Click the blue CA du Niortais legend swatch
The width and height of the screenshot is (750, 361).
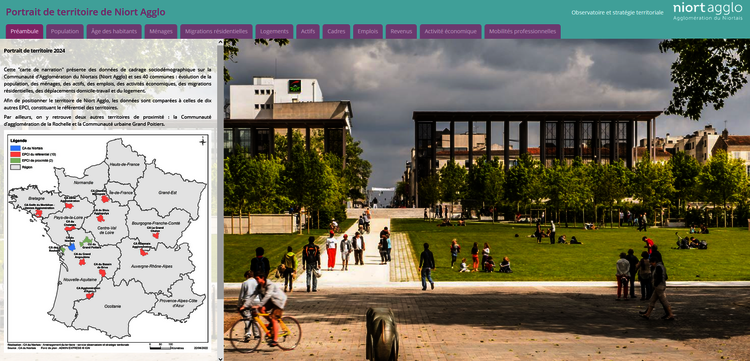click(x=15, y=149)
